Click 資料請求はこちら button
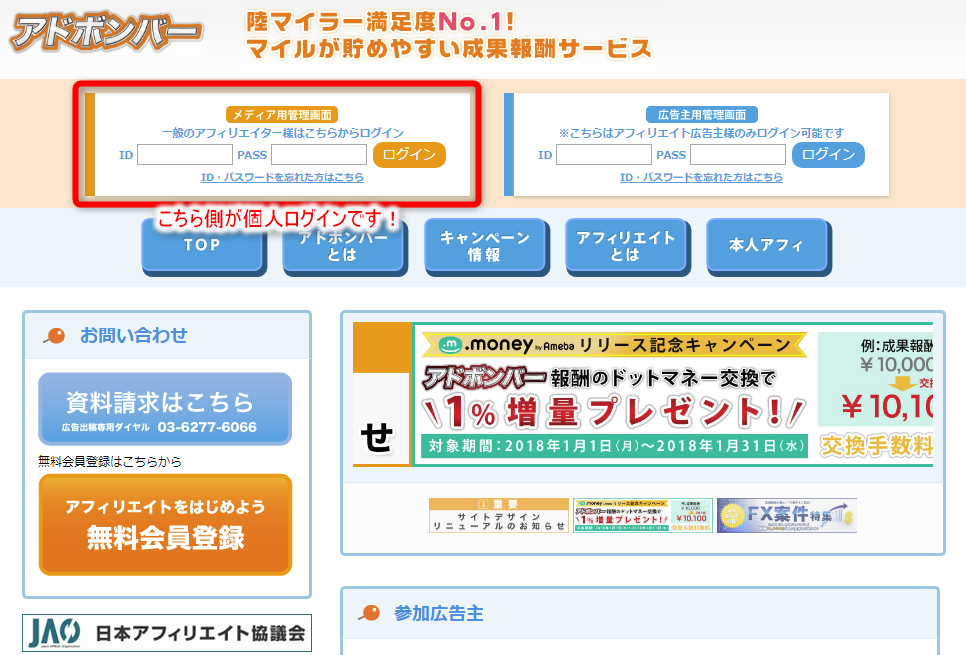The width and height of the screenshot is (966, 655). [165, 409]
